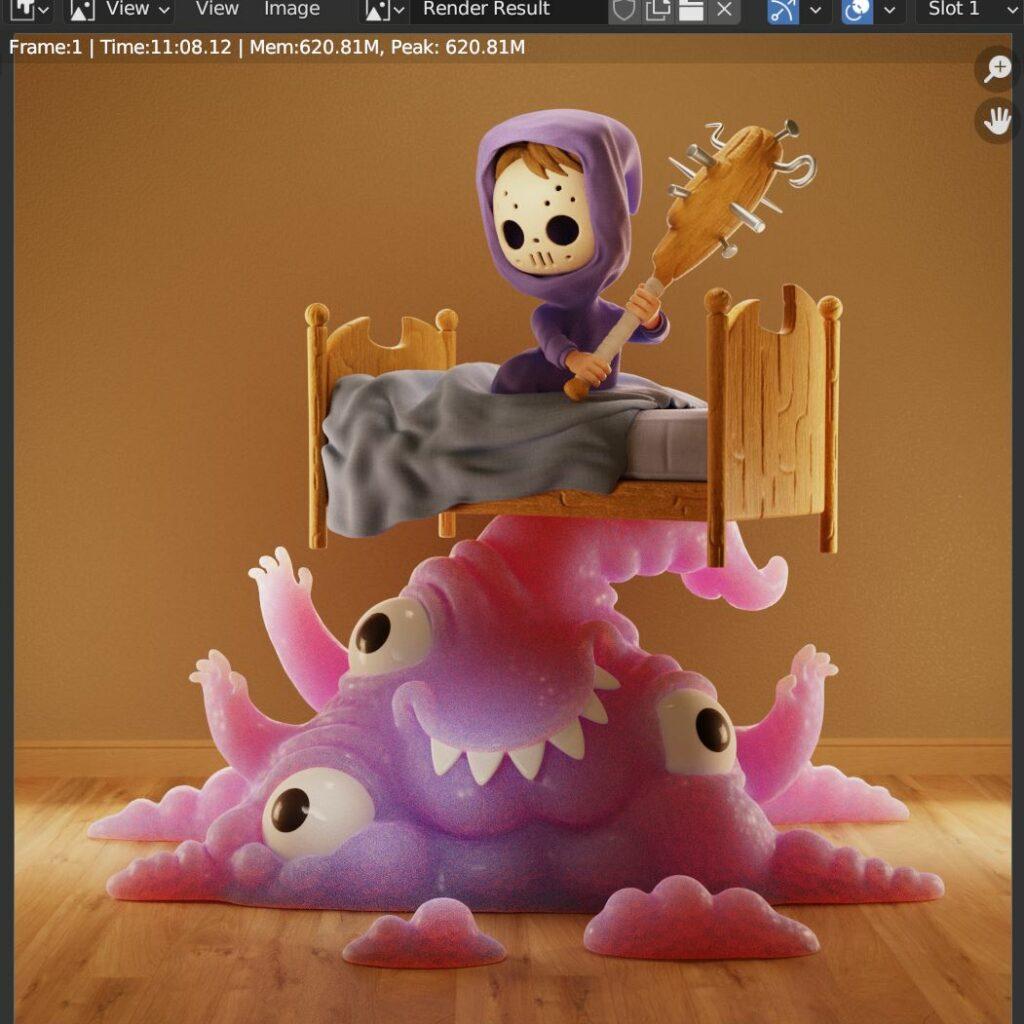Click the 'Time:11:08.12' render info text
The height and width of the screenshot is (1024, 1024).
pos(166,47)
